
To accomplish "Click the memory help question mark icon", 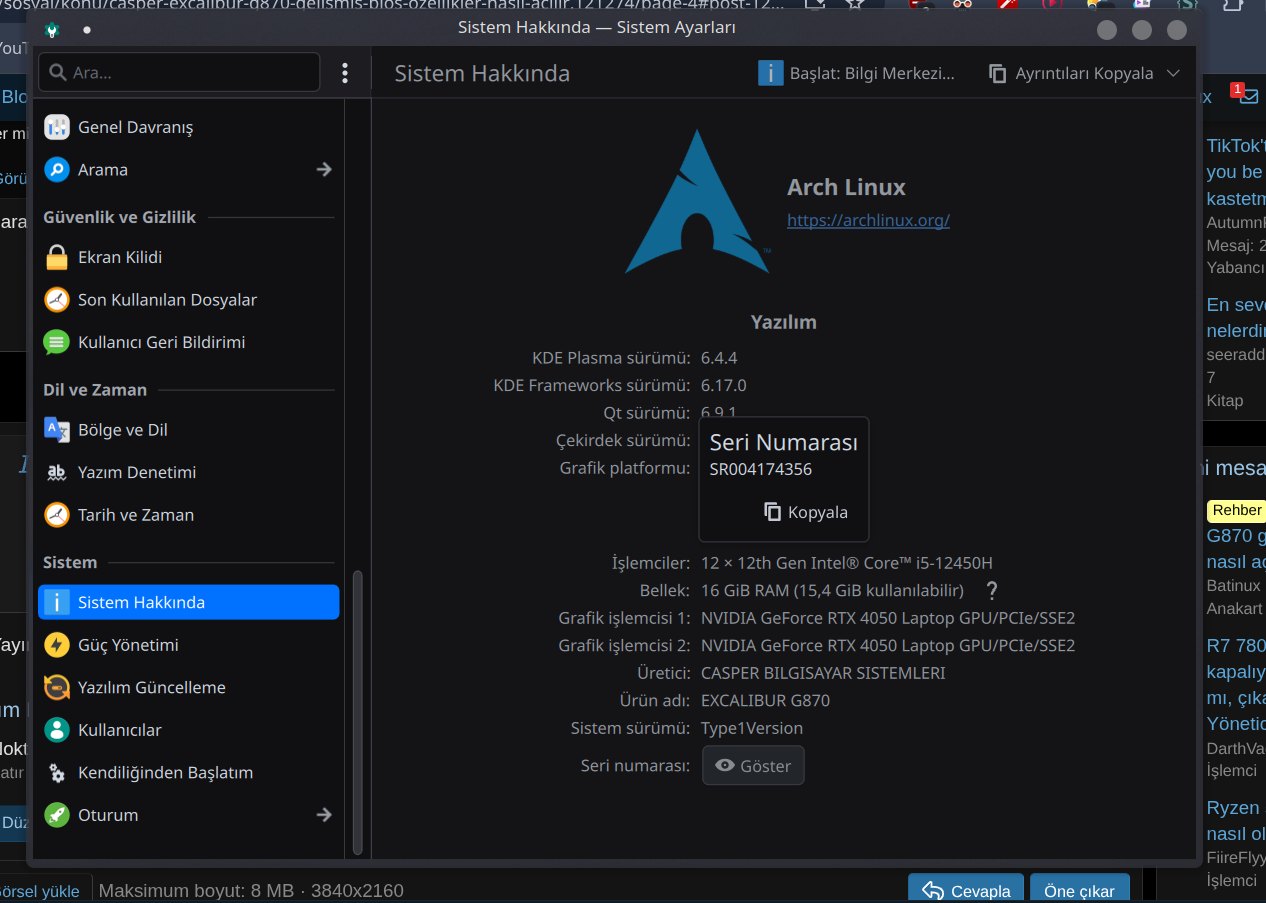I will (x=992, y=590).
